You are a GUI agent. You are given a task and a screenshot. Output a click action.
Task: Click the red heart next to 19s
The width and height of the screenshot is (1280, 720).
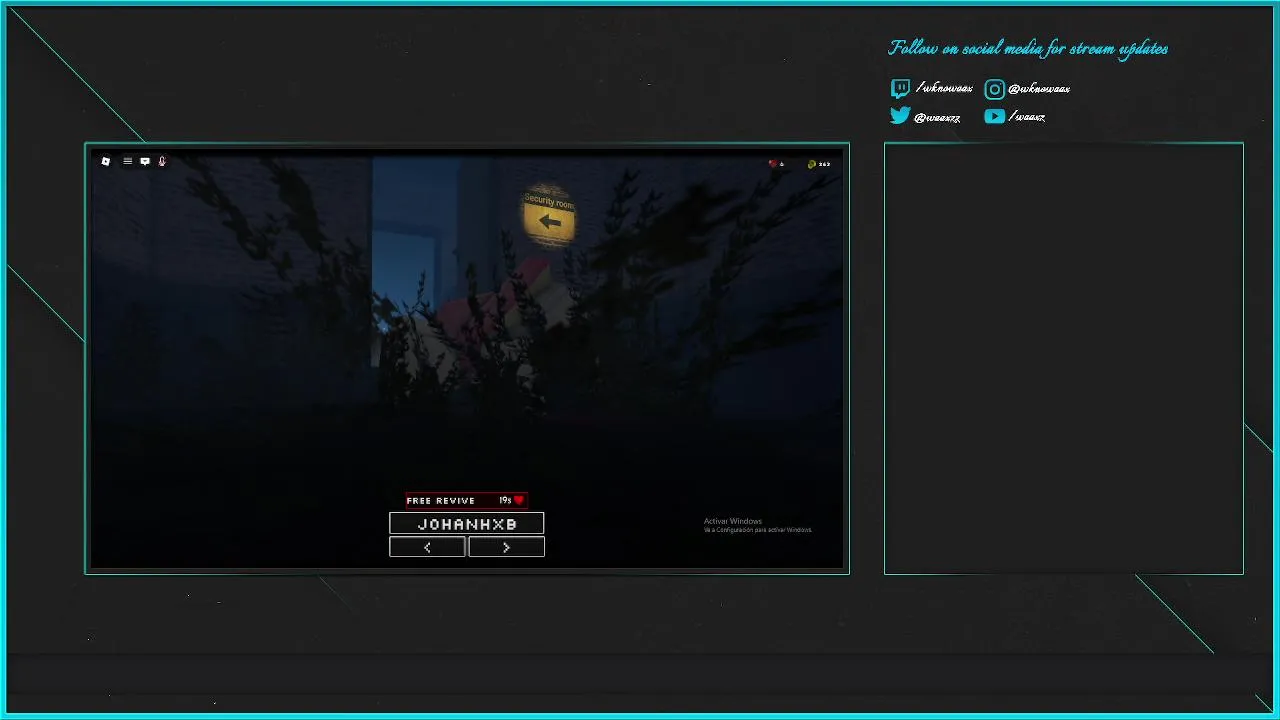click(x=519, y=500)
